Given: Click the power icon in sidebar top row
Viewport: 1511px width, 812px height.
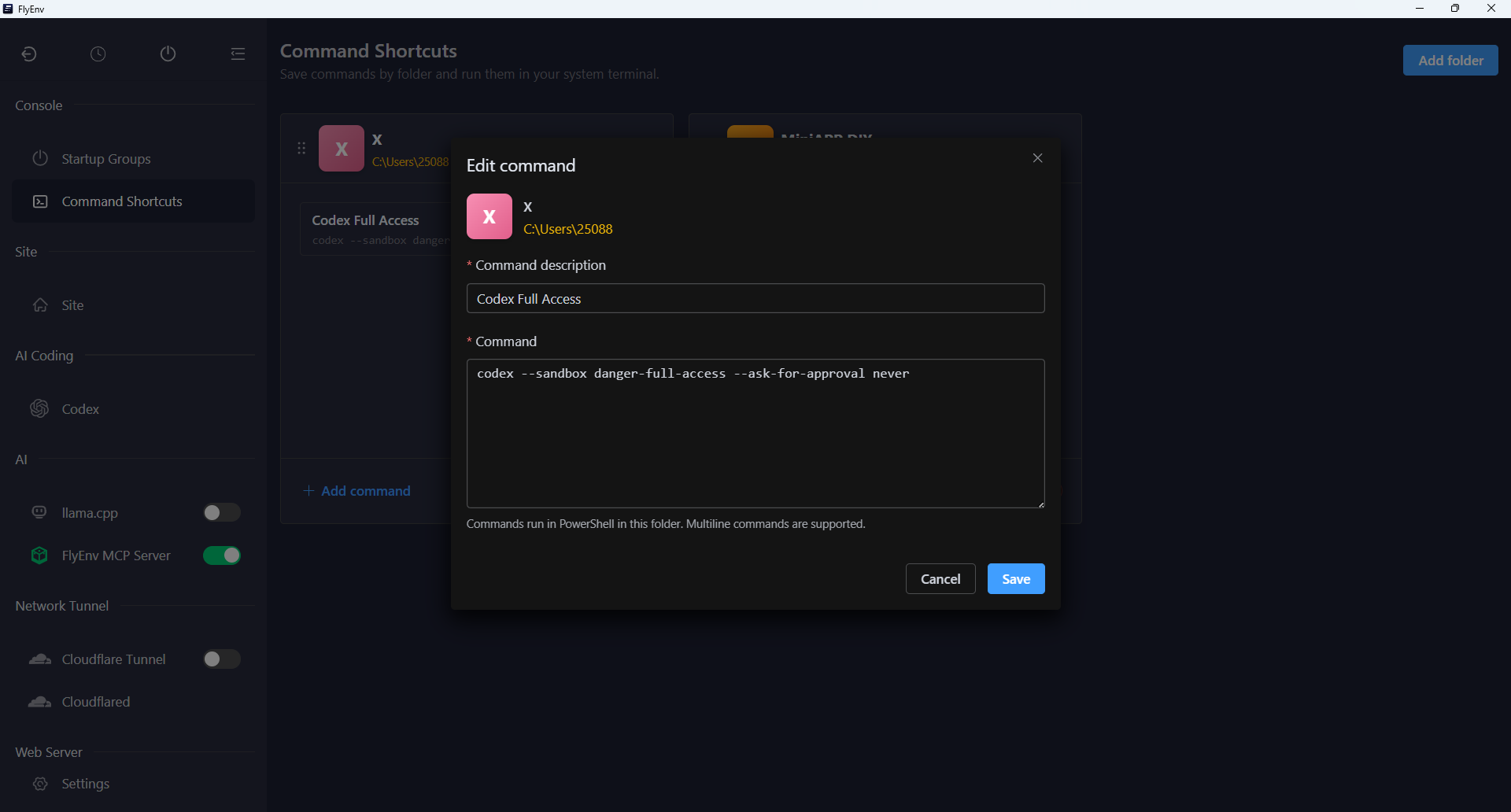Looking at the screenshot, I should click(168, 54).
